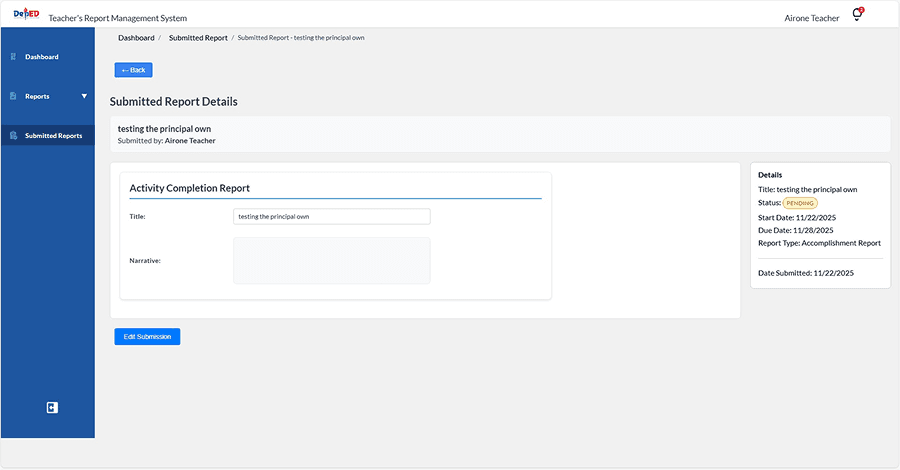Viewport: 900px width, 470px height.
Task: Open the Airone Teacher user menu
Action: pos(813,18)
